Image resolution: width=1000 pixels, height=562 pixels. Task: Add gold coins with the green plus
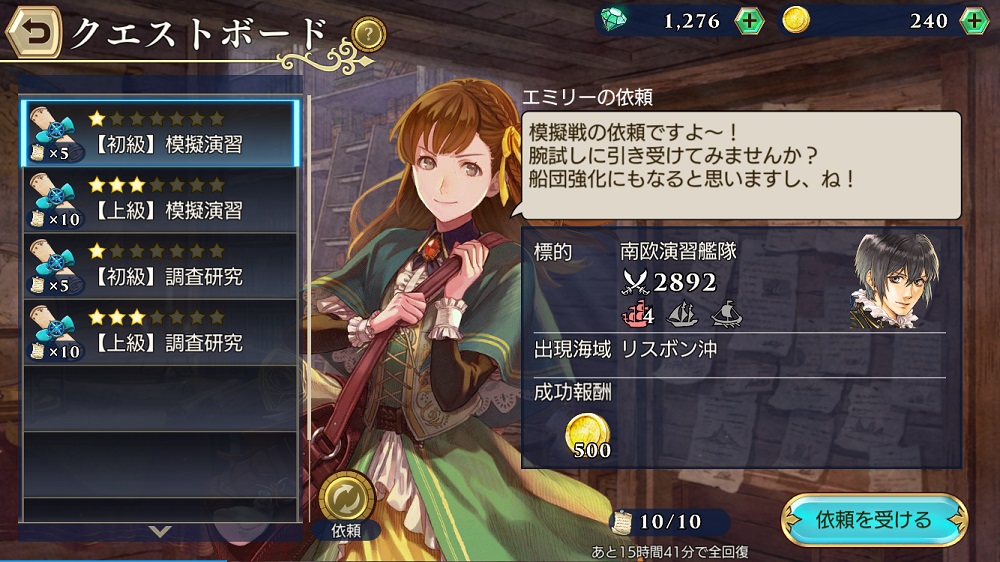point(973,21)
